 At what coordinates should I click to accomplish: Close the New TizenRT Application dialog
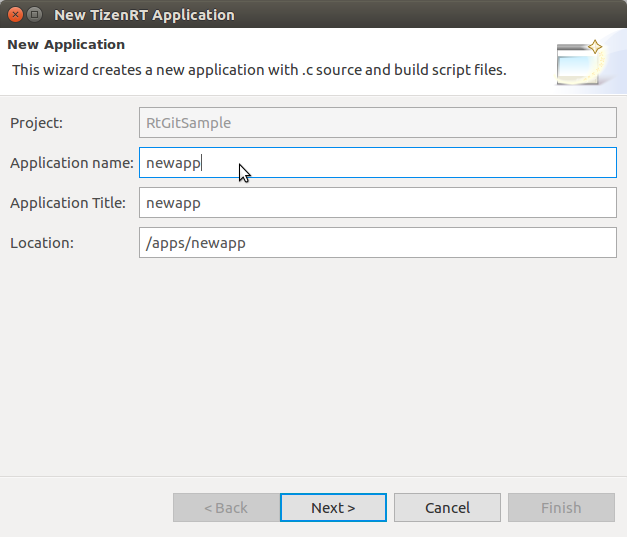13,15
